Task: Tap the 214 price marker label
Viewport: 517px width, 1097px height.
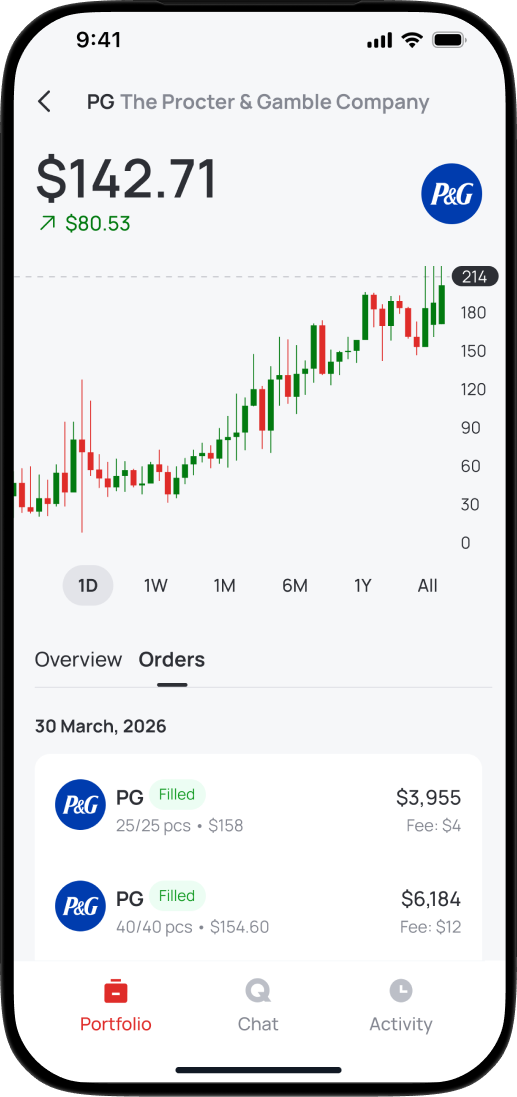Action: (475, 277)
